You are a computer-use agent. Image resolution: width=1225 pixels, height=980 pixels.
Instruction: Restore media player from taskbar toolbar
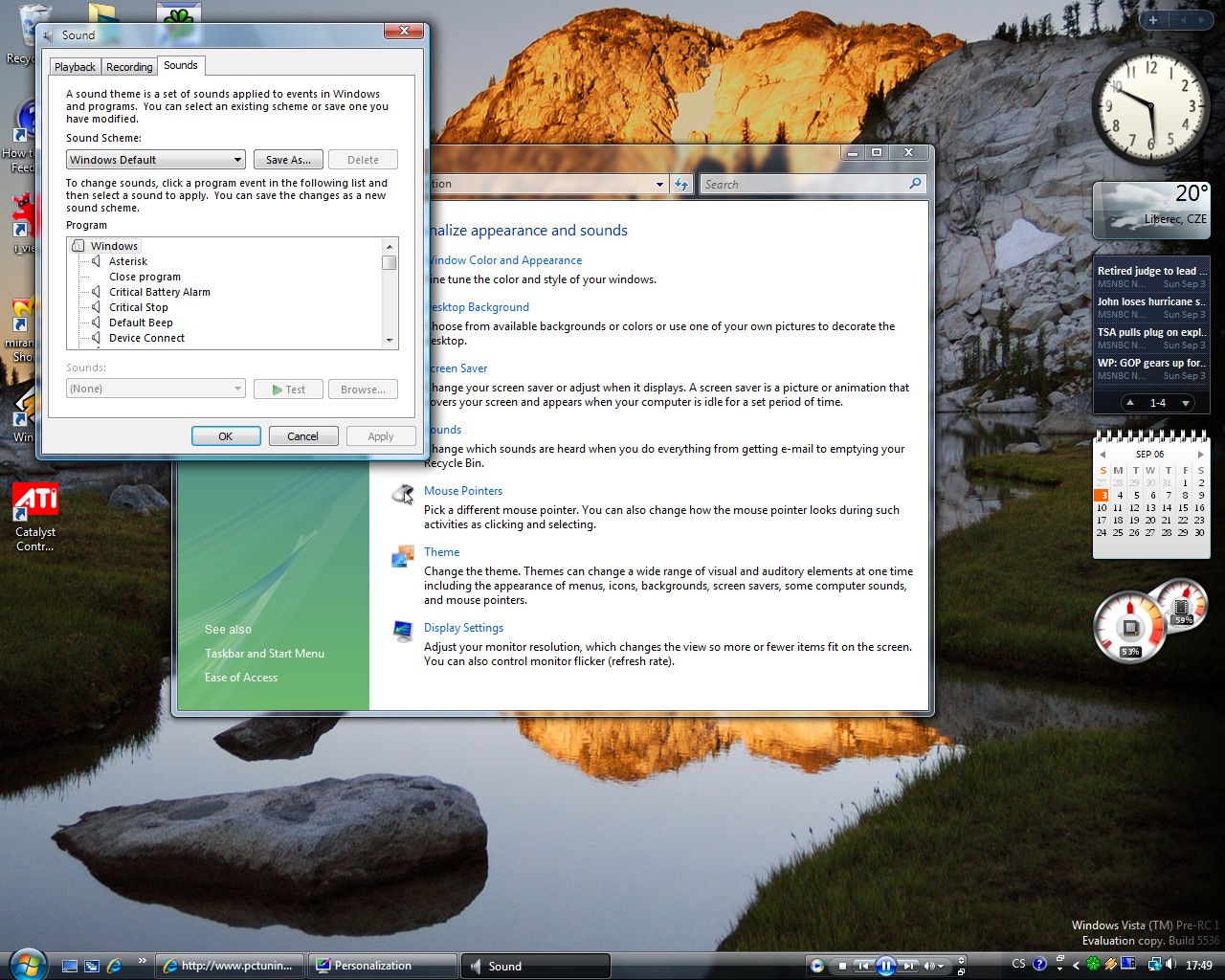click(x=961, y=972)
